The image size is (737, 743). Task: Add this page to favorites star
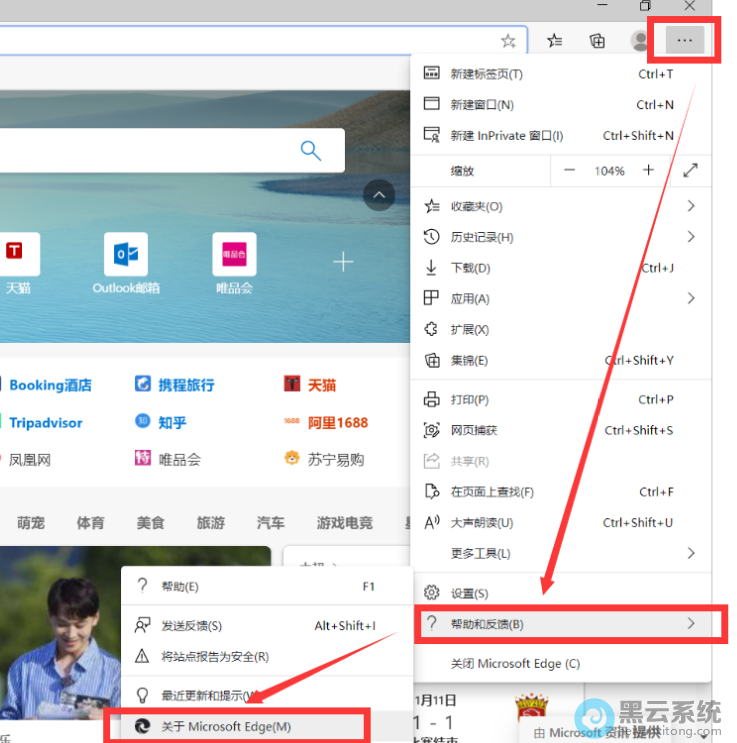point(508,41)
